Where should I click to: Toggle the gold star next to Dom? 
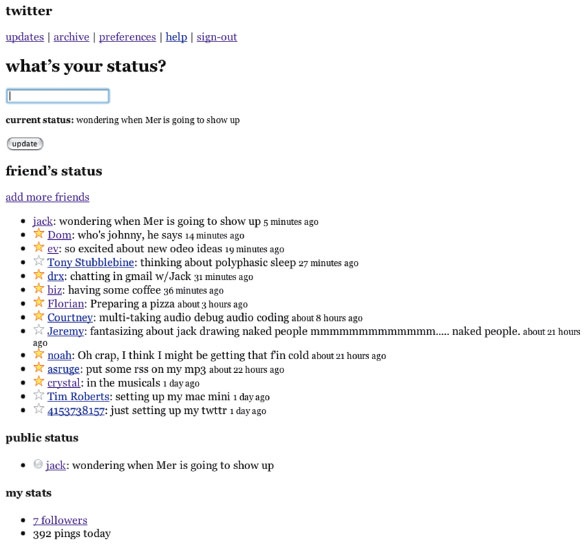(x=38, y=234)
